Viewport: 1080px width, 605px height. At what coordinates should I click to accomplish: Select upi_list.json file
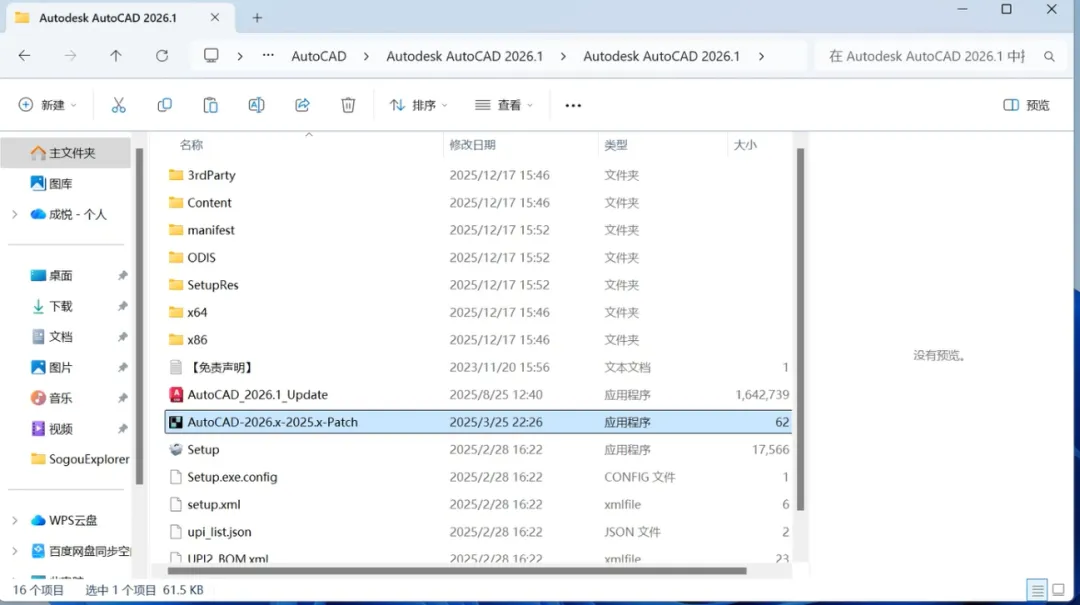(478, 532)
